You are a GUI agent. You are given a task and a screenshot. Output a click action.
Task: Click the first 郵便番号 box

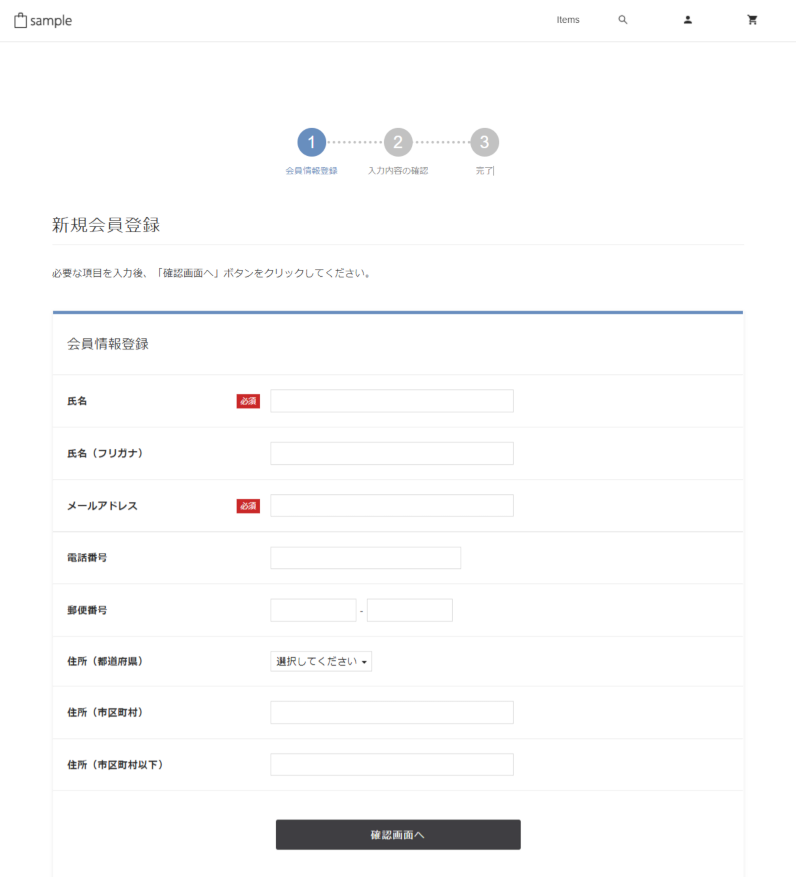pos(313,610)
